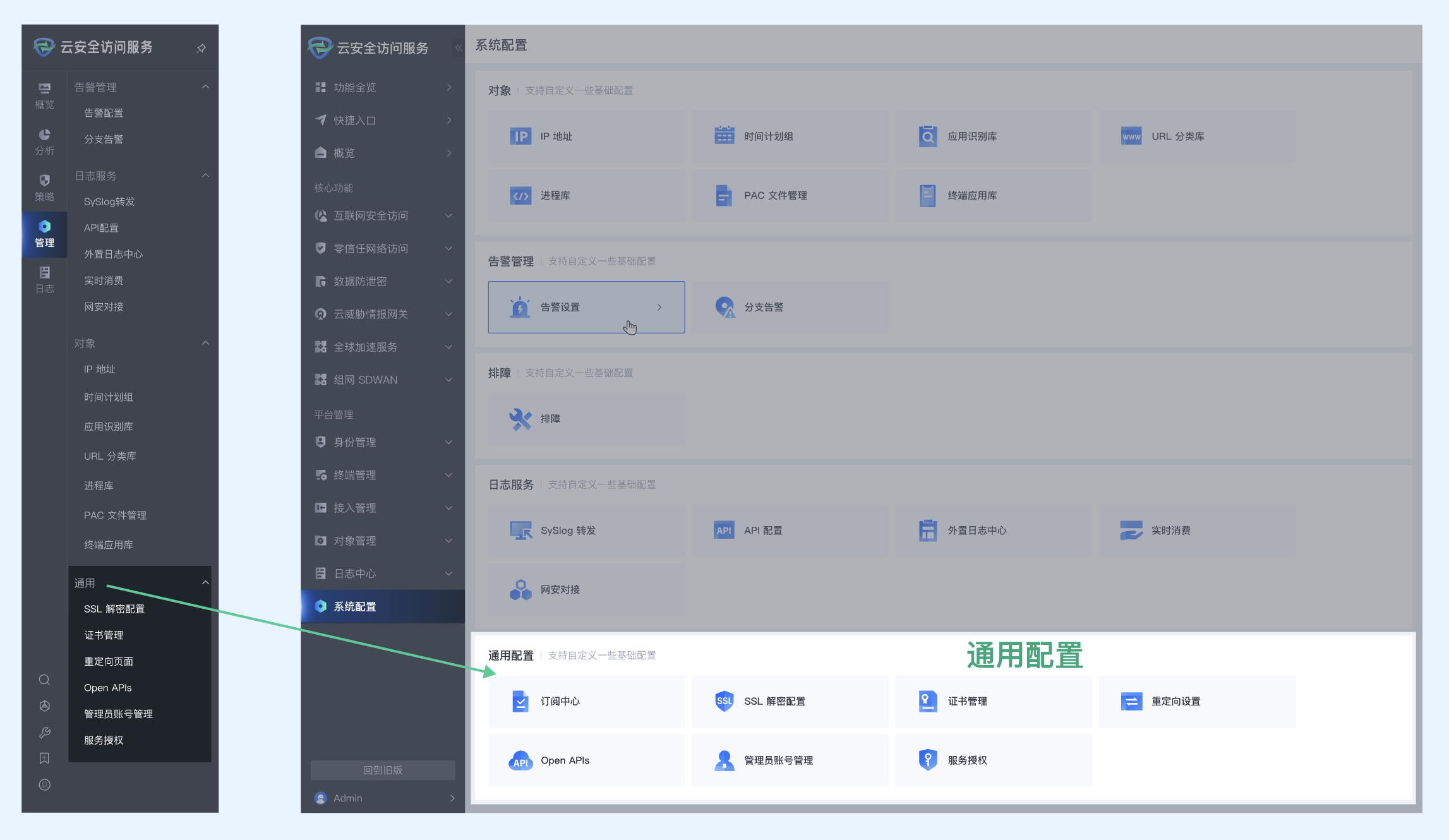The image size is (1449, 840).
Task: Click the search icon at the sidebar bottom
Action: [x=44, y=680]
